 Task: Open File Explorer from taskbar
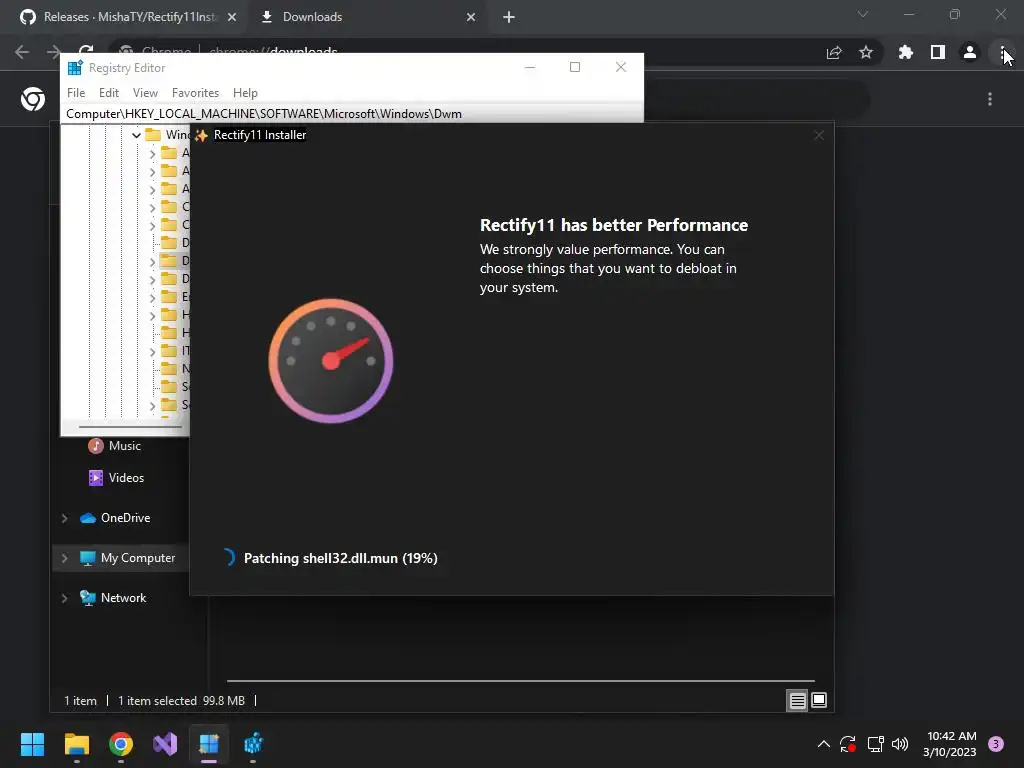(76, 744)
